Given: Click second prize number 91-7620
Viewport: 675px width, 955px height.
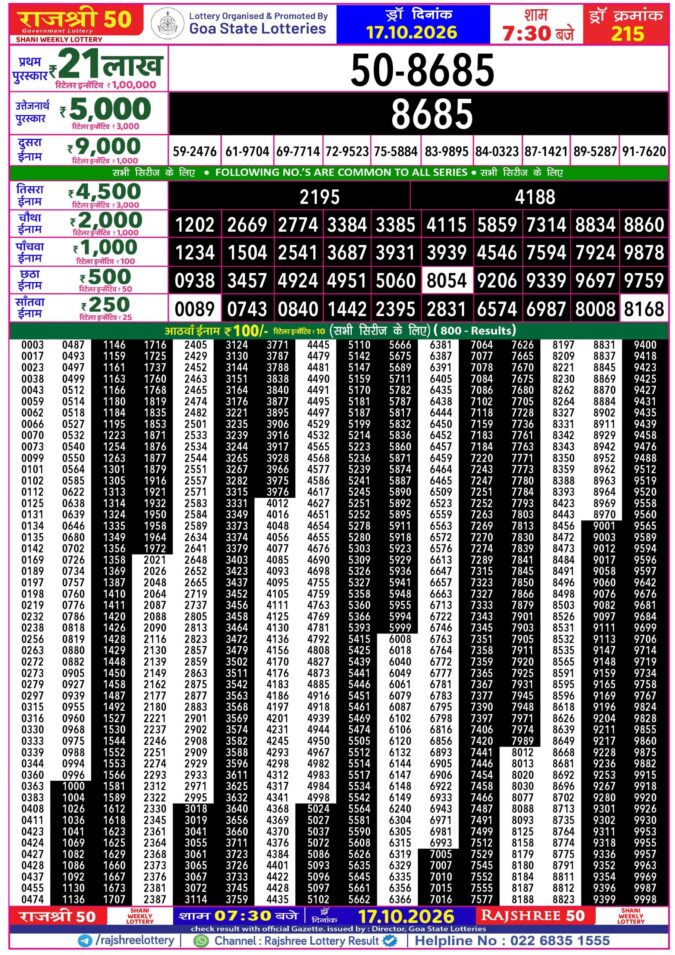Looking at the screenshot, I should click(x=644, y=151).
